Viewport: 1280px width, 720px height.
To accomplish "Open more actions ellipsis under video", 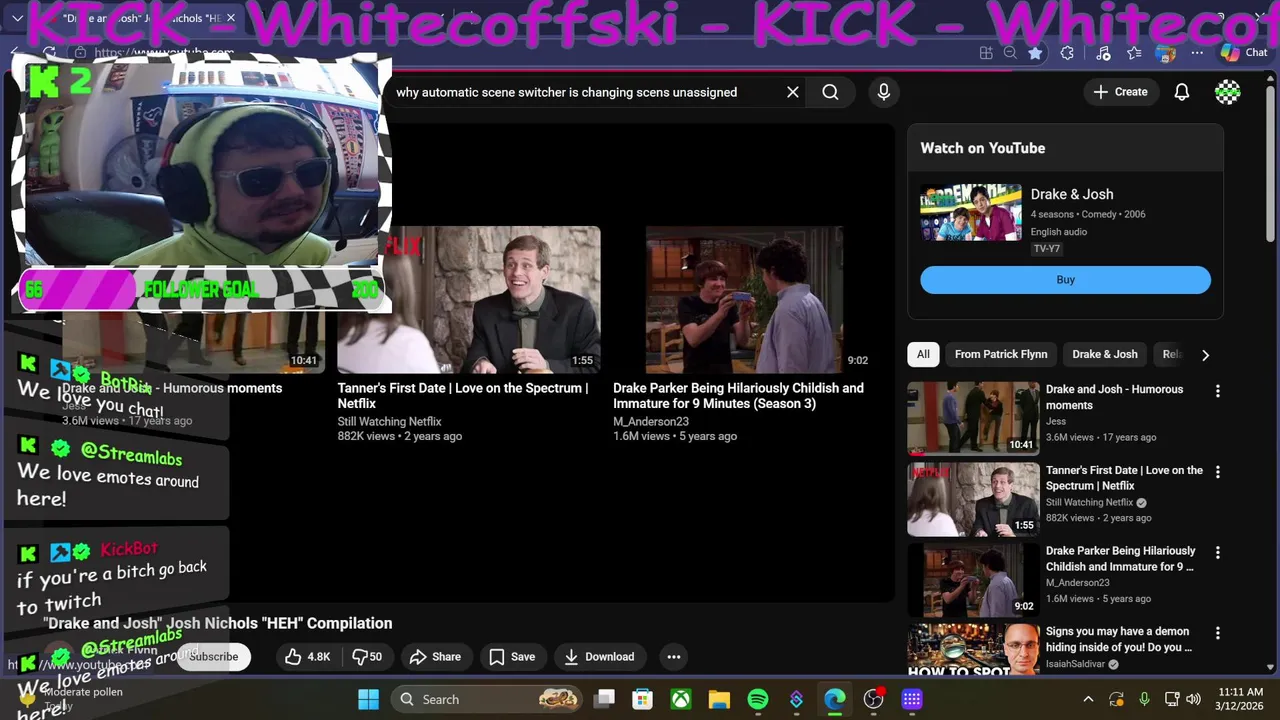I will point(674,657).
